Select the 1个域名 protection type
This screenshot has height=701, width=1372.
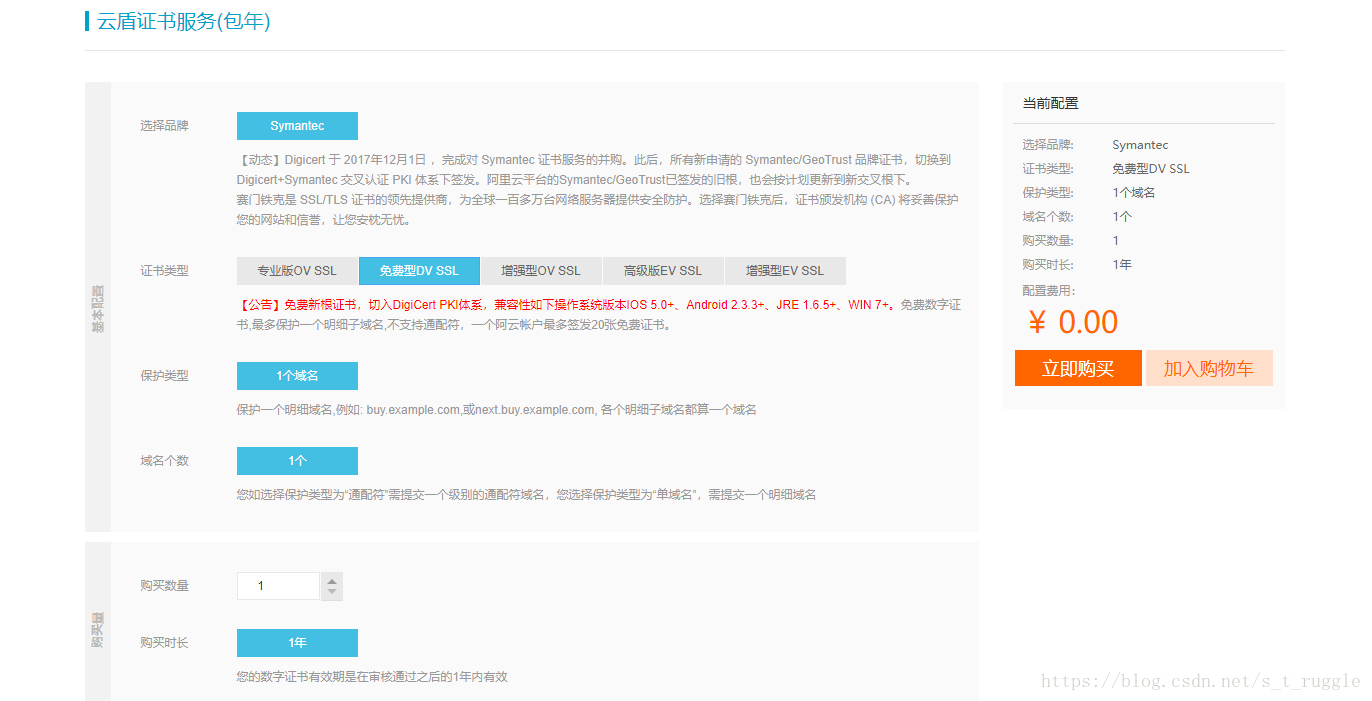[x=297, y=376]
